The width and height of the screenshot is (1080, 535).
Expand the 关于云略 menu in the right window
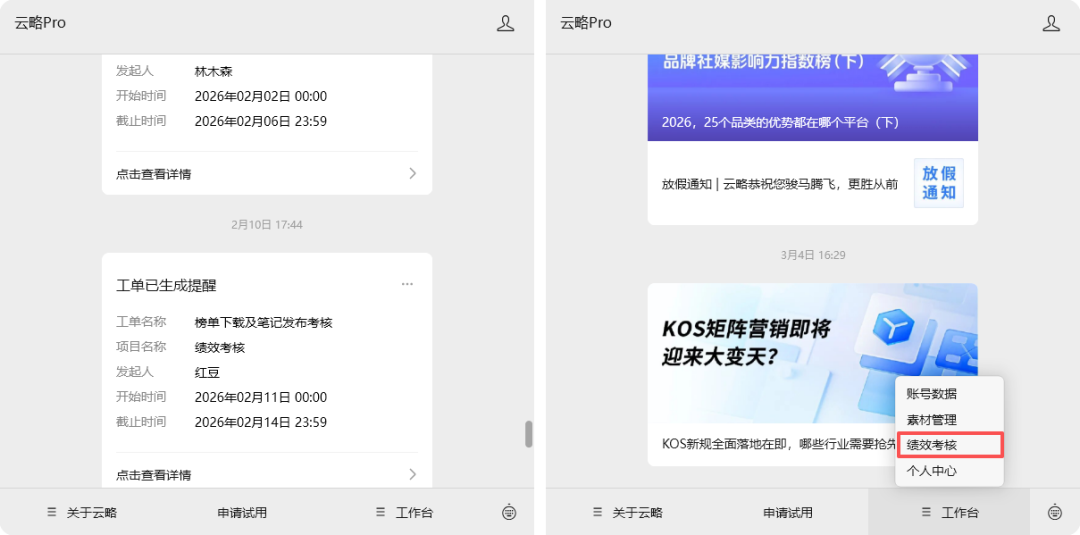[x=627, y=512]
